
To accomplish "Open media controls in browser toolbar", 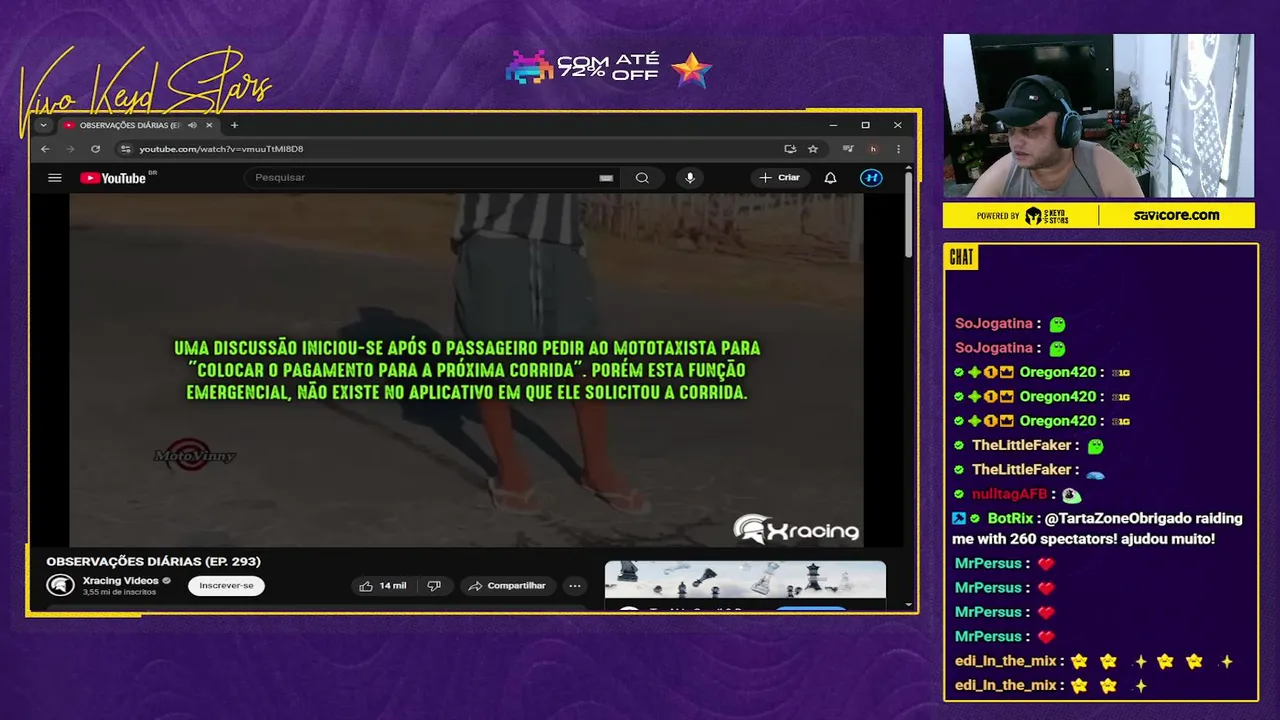I will click(x=848, y=149).
